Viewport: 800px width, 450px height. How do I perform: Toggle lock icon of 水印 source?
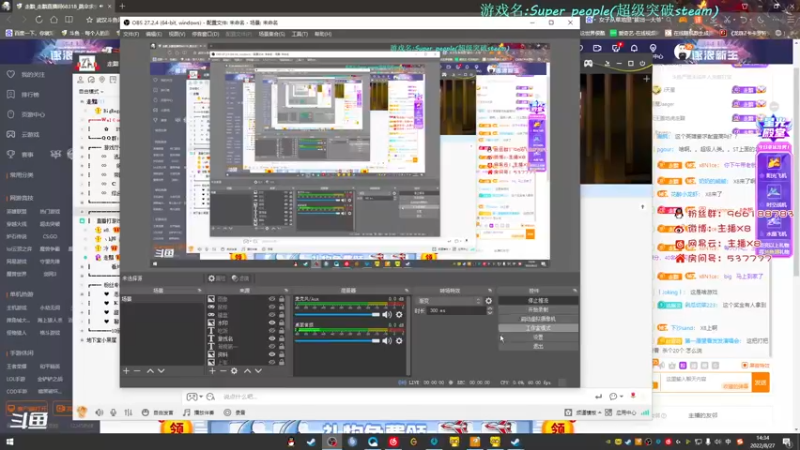point(282,323)
